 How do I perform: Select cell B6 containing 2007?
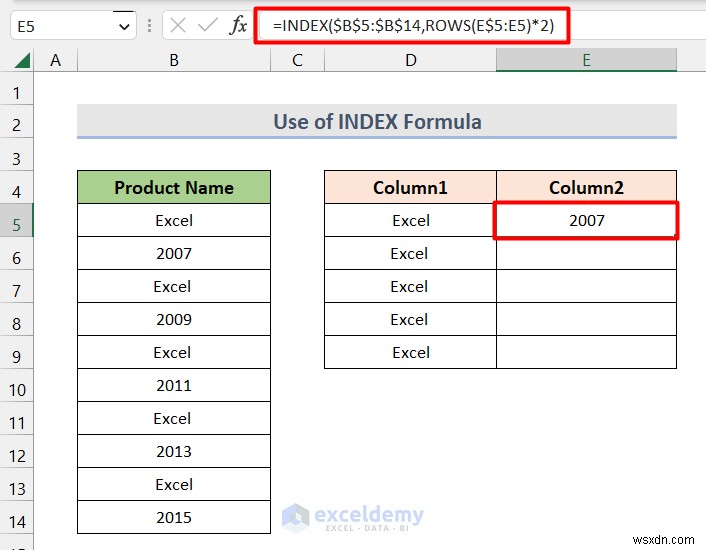coord(174,253)
